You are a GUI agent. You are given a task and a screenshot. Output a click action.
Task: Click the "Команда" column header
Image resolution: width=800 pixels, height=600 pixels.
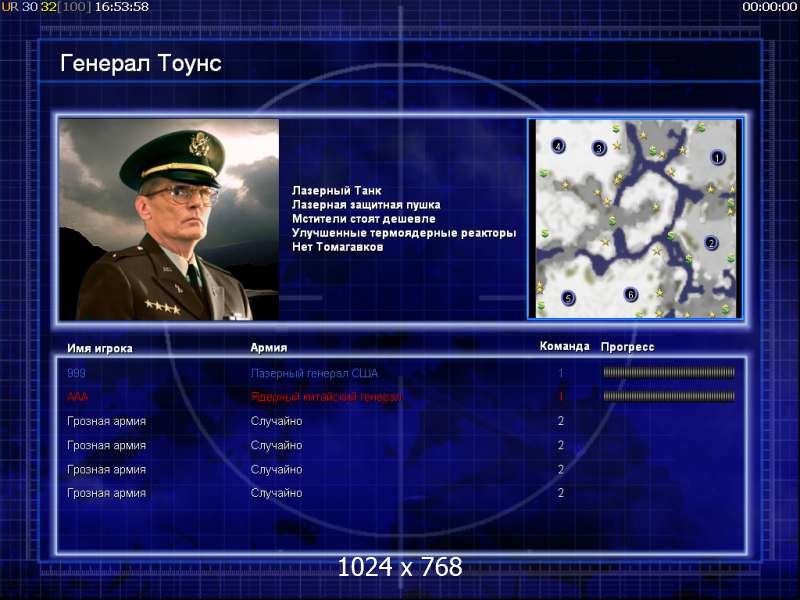coord(564,346)
